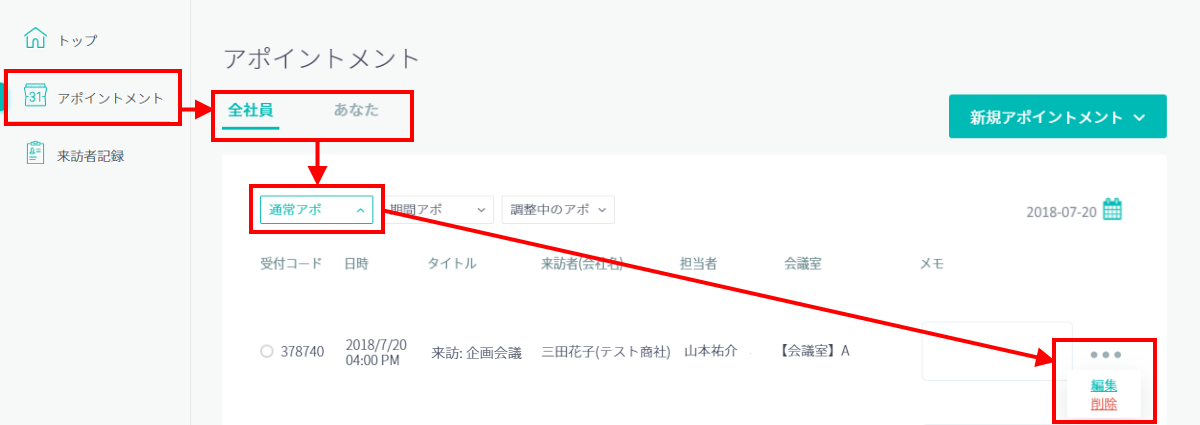Viewport: 1200px width, 425px height.
Task: Switch to the あなた tab
Action: click(356, 110)
